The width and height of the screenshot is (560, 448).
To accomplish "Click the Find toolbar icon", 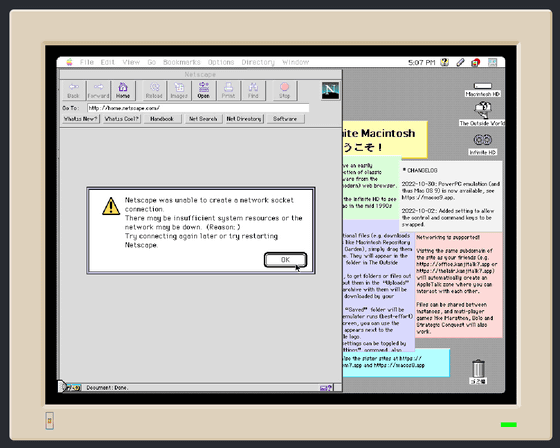I will (x=253, y=90).
